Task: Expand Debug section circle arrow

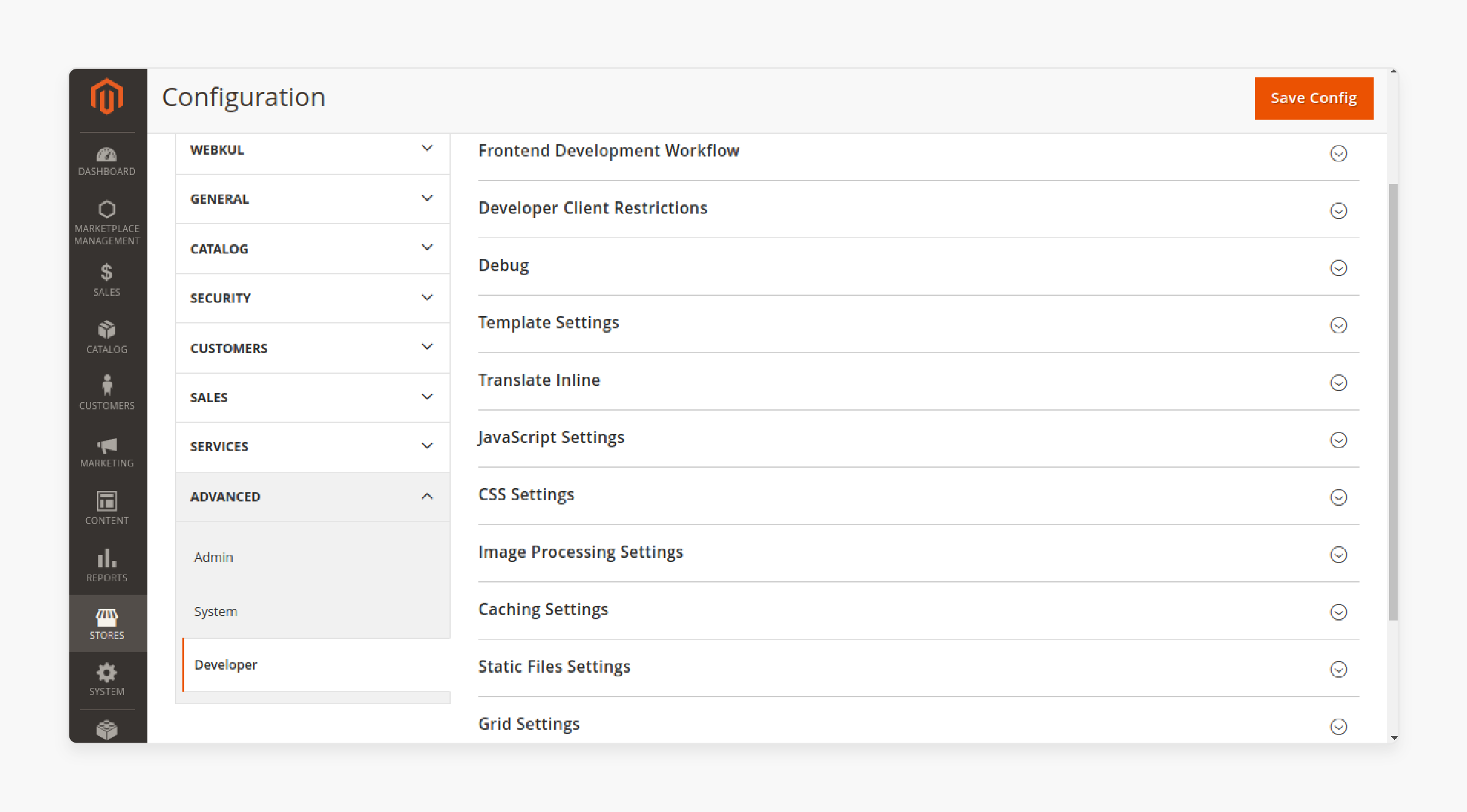Action: pos(1339,268)
